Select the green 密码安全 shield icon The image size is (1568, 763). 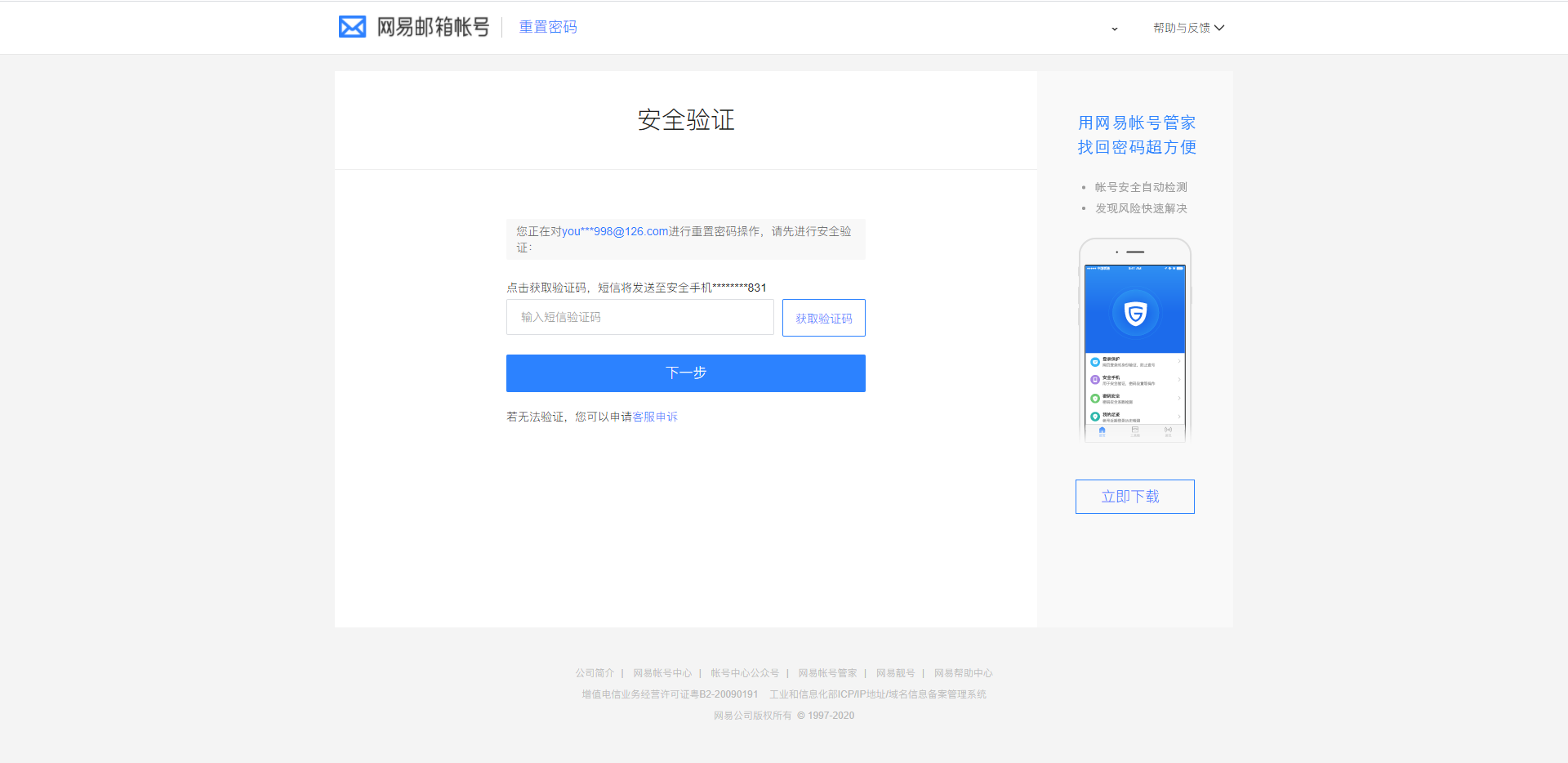pos(1094,398)
